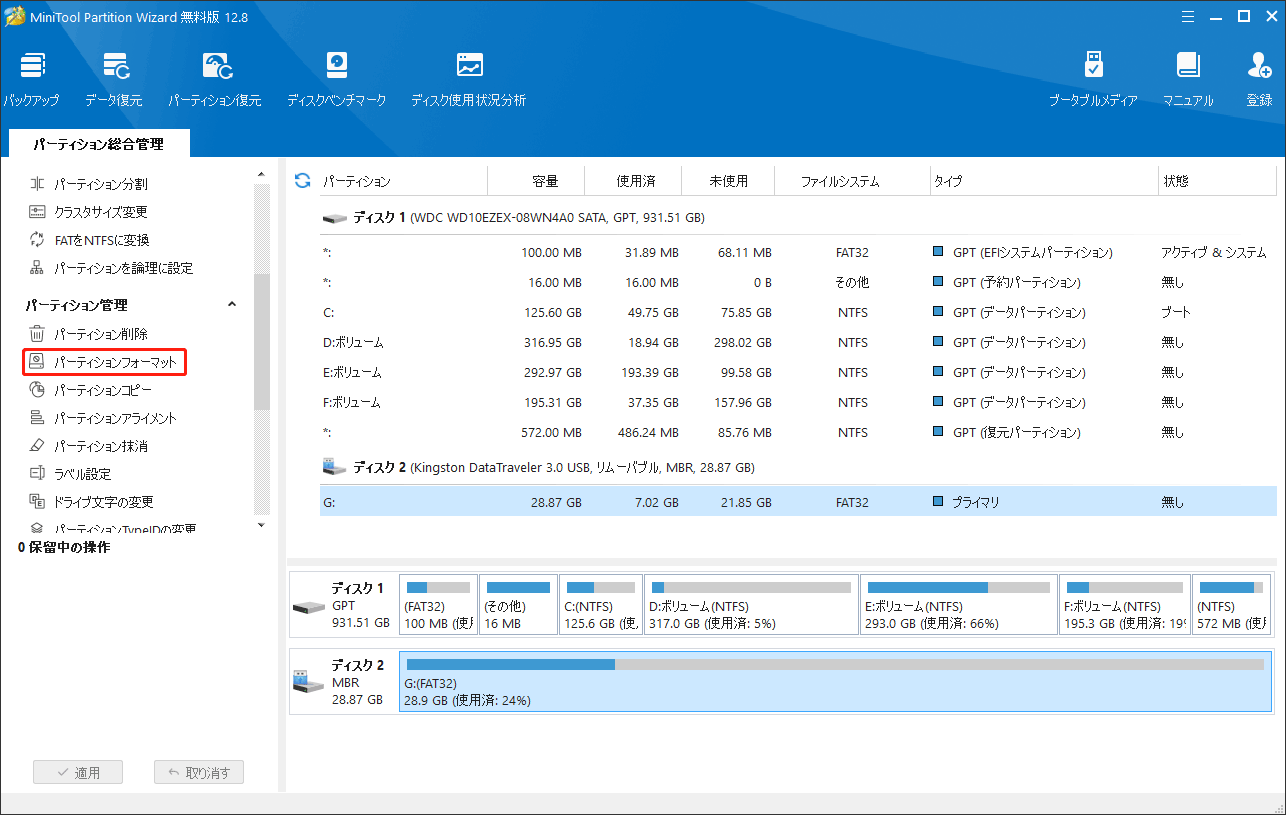Click the D:ボリューム(NTFS) block in disk map
Screen dimensions: 1286x815
(751, 604)
